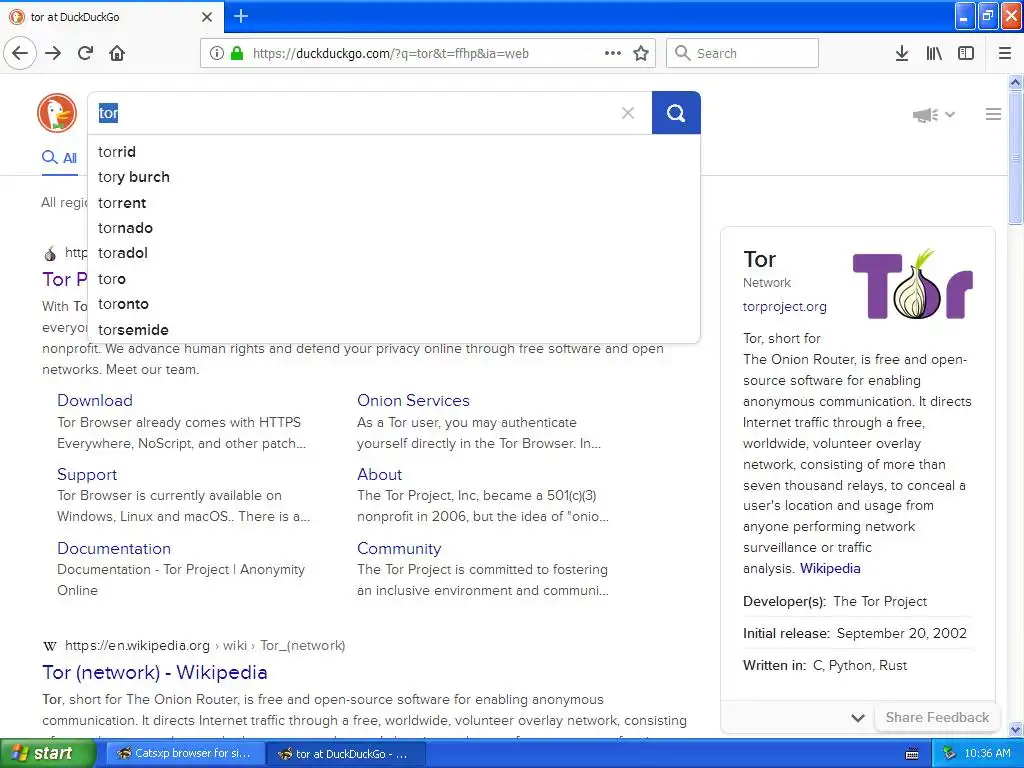Click torproject.org link in info panel

click(784, 306)
